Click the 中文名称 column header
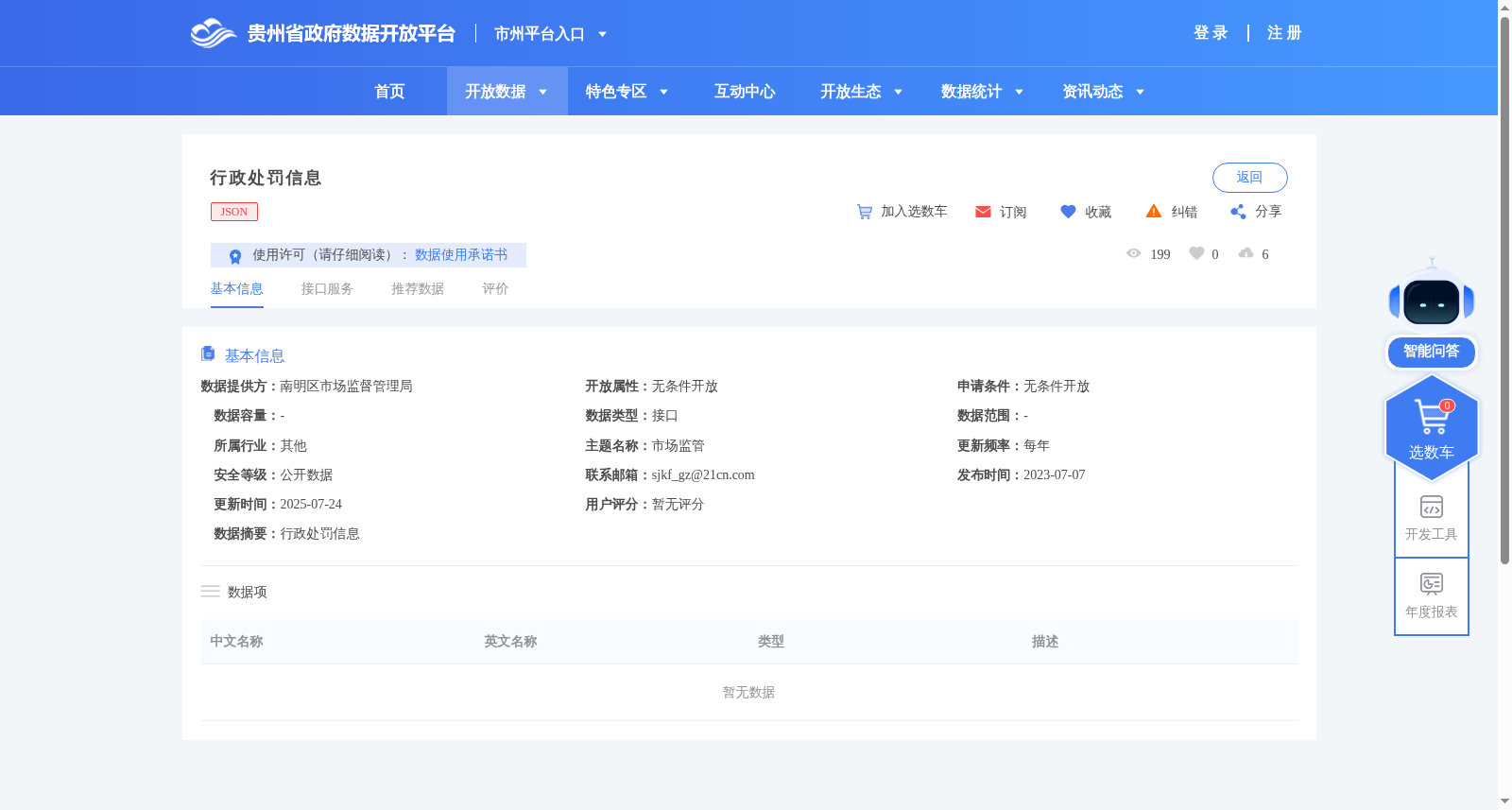This screenshot has height=810, width=1512. tap(236, 642)
